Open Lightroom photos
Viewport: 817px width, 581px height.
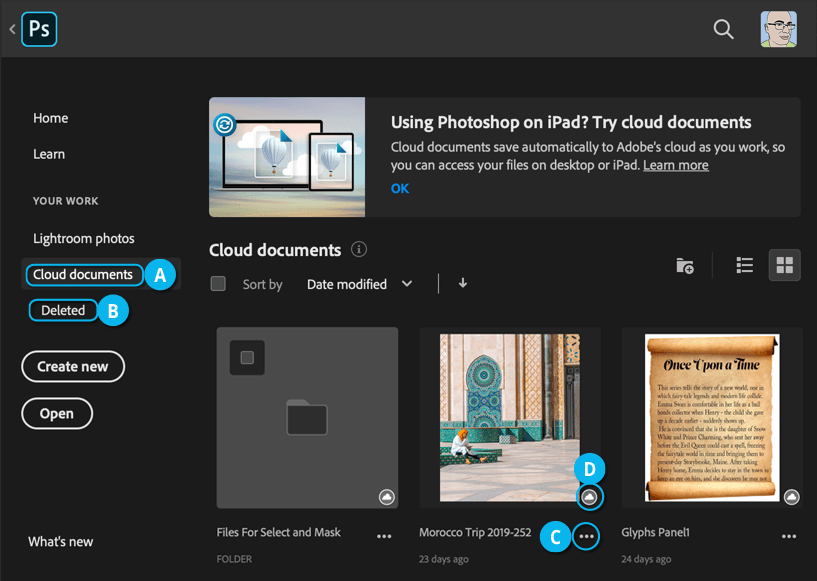click(84, 239)
